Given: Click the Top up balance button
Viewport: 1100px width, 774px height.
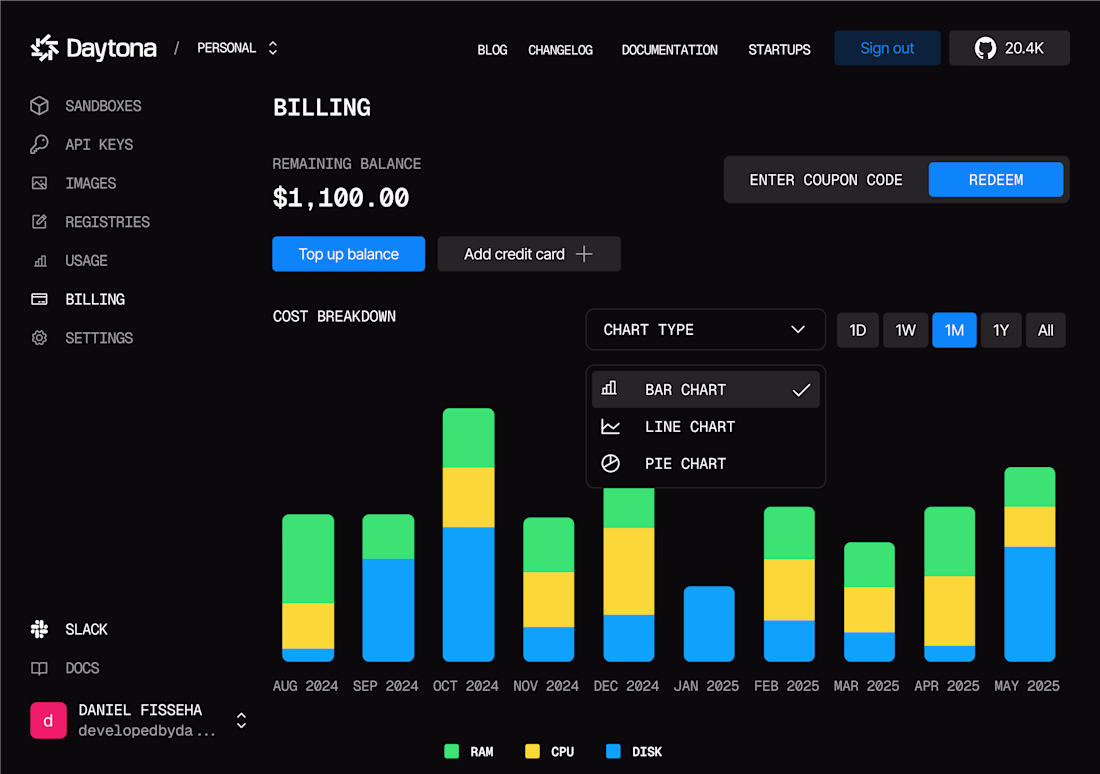Looking at the screenshot, I should tap(349, 254).
